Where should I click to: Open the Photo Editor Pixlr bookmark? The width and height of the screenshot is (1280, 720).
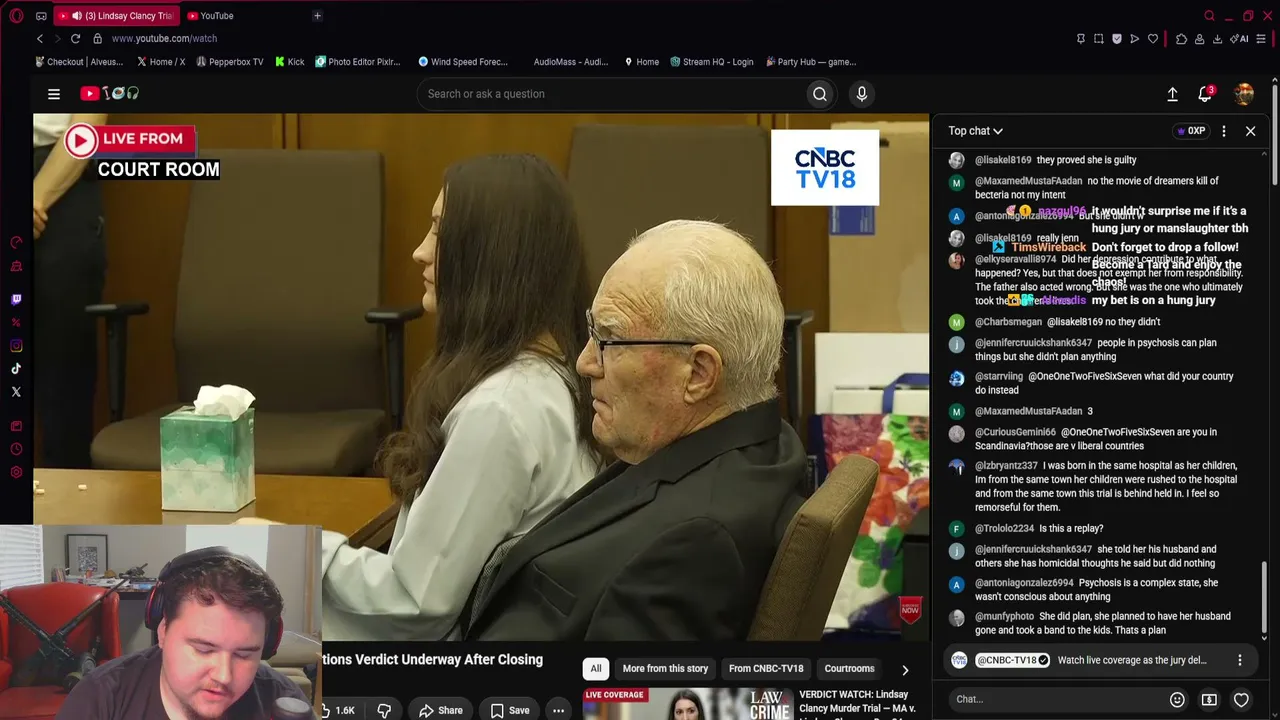tap(357, 62)
